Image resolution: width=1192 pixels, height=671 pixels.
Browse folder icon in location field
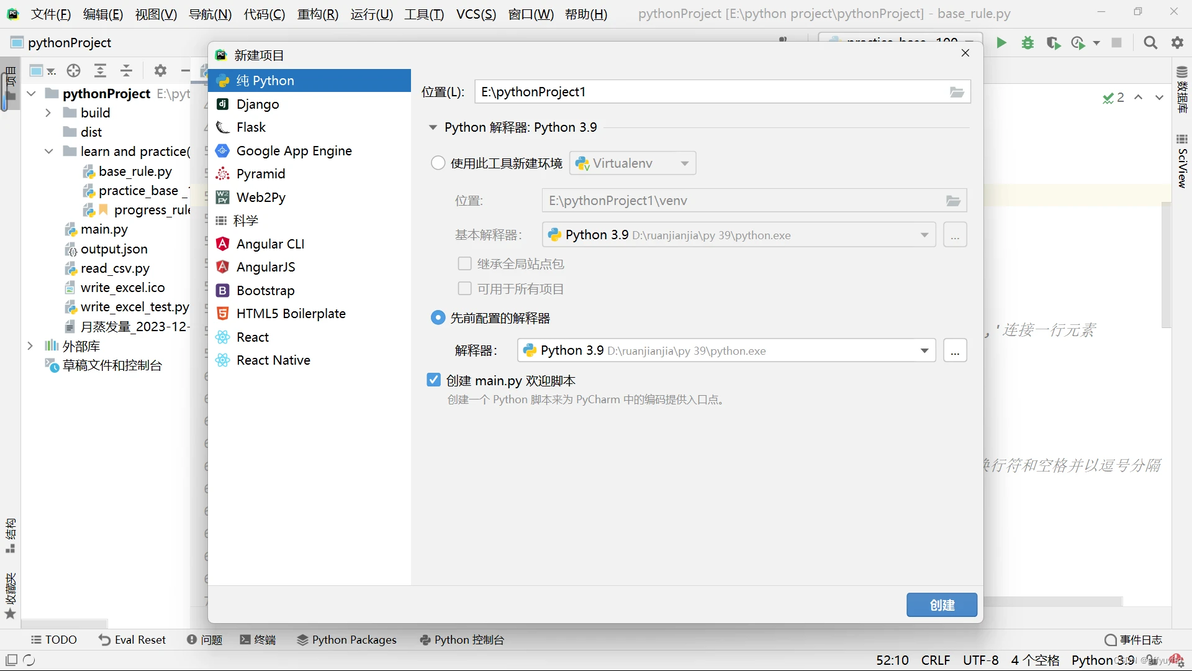[x=956, y=92]
